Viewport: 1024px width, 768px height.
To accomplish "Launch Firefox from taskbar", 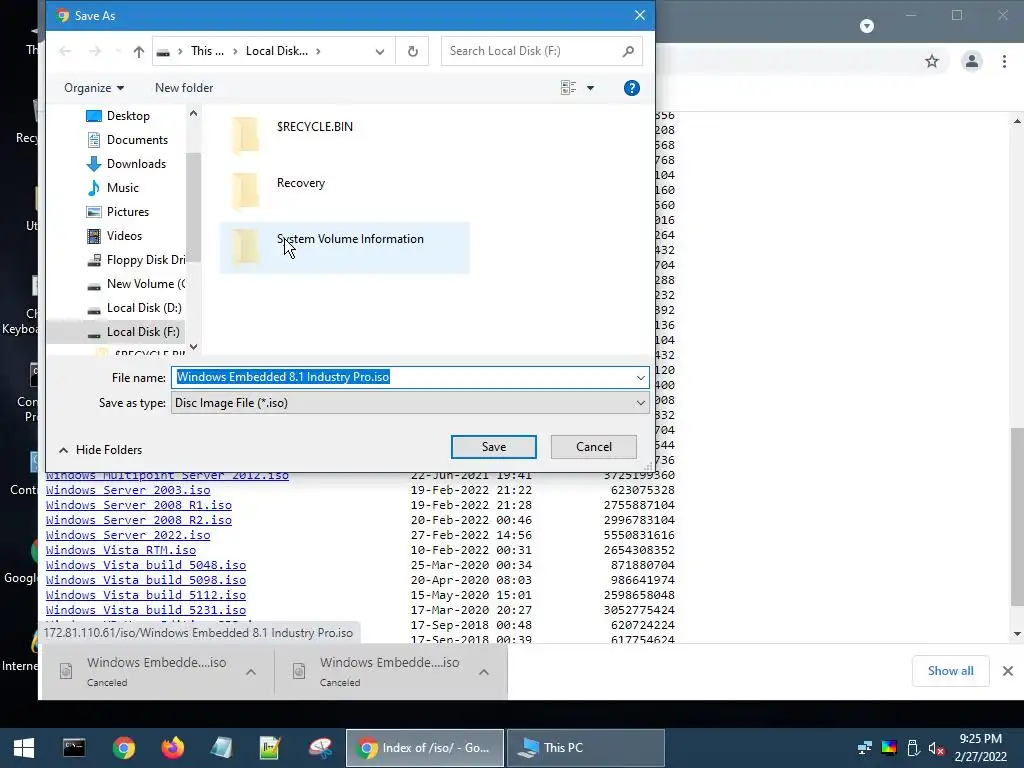I will click(172, 748).
